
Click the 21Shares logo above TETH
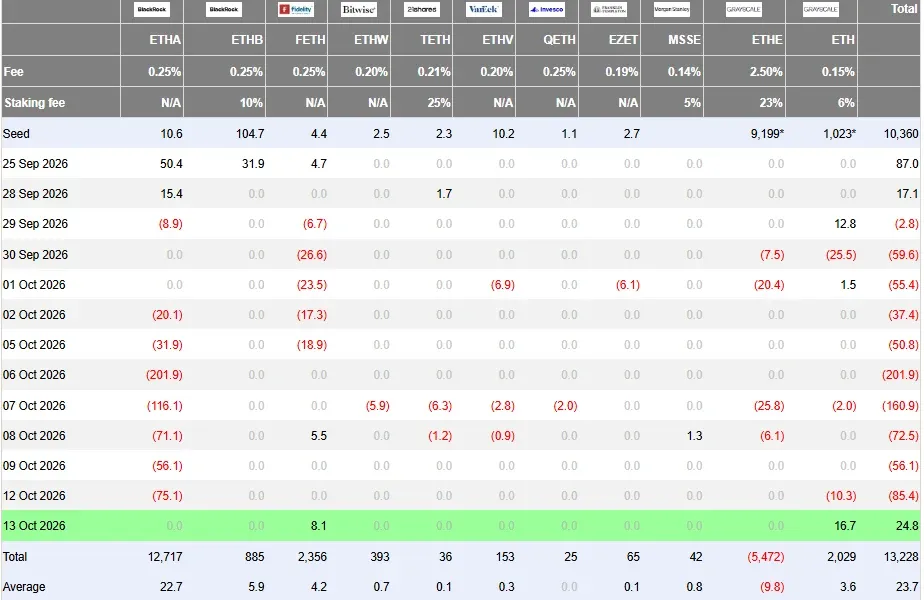pyautogui.click(x=421, y=9)
